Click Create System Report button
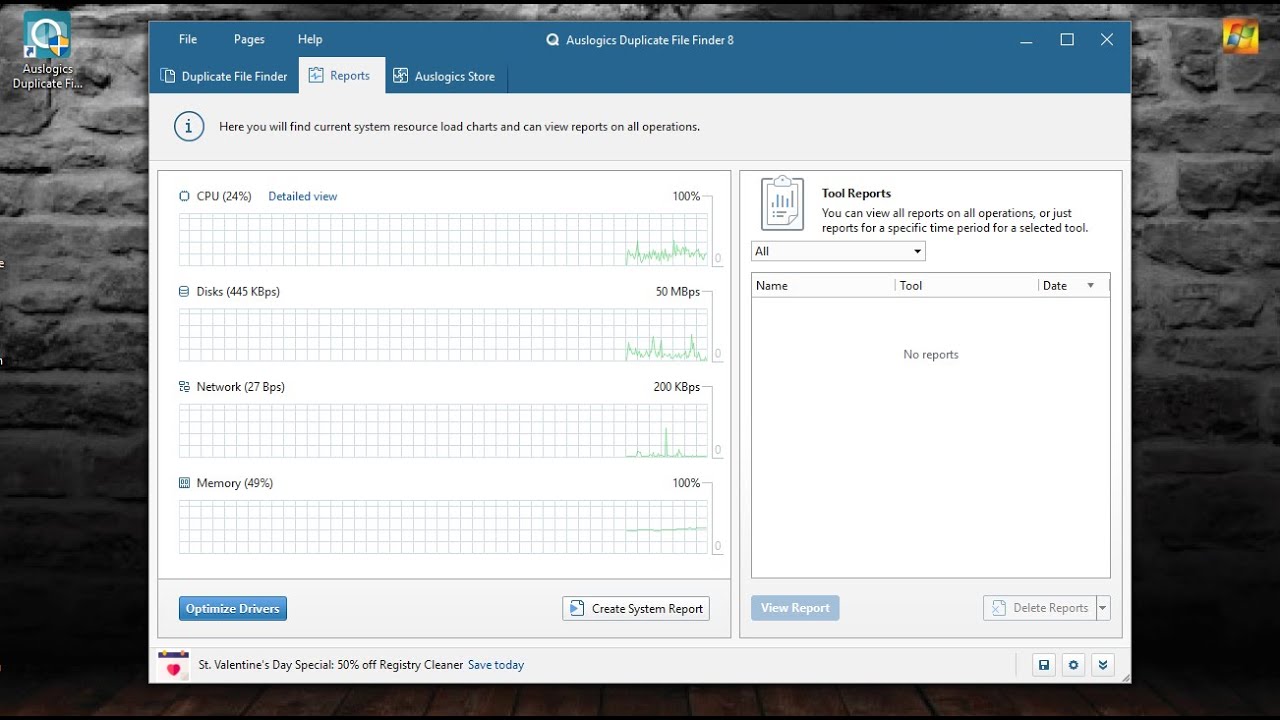Screen dimensions: 1280x720 (x=636, y=608)
